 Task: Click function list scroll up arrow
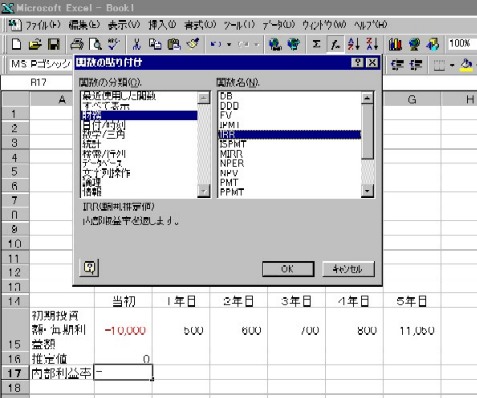(367, 98)
